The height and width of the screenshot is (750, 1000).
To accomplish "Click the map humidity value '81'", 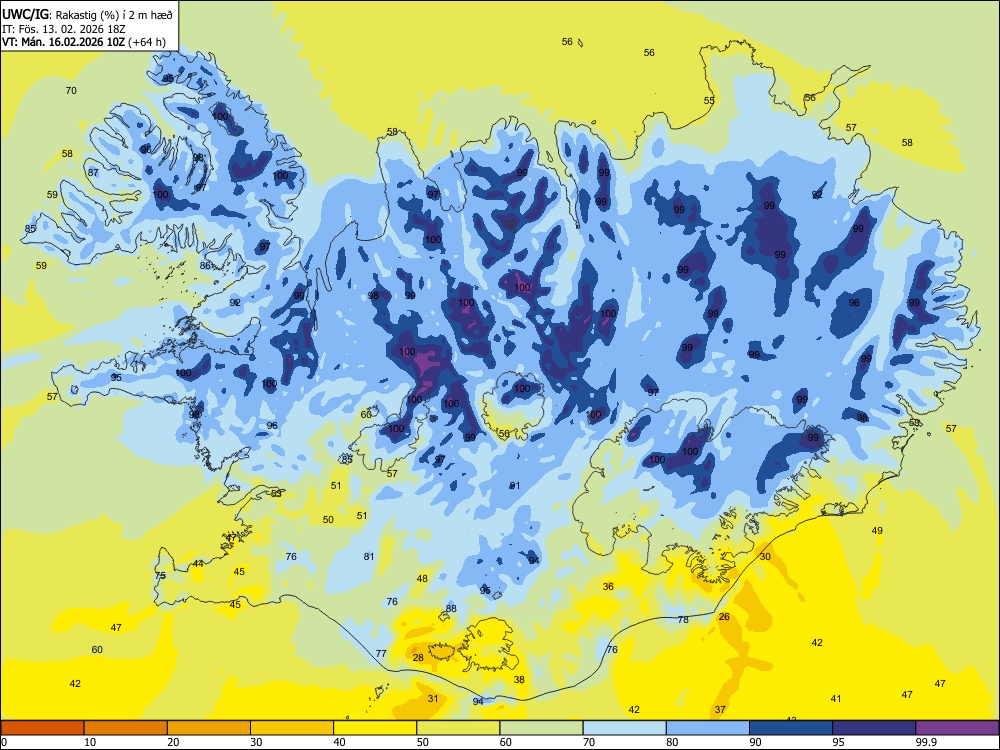I will point(369,556).
